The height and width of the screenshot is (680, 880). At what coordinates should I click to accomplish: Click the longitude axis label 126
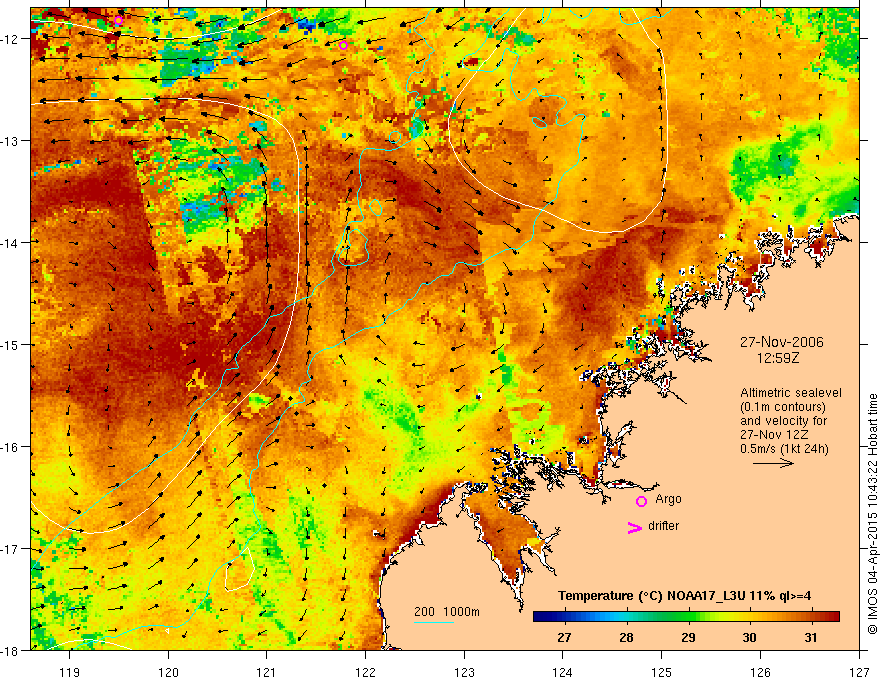(760, 672)
